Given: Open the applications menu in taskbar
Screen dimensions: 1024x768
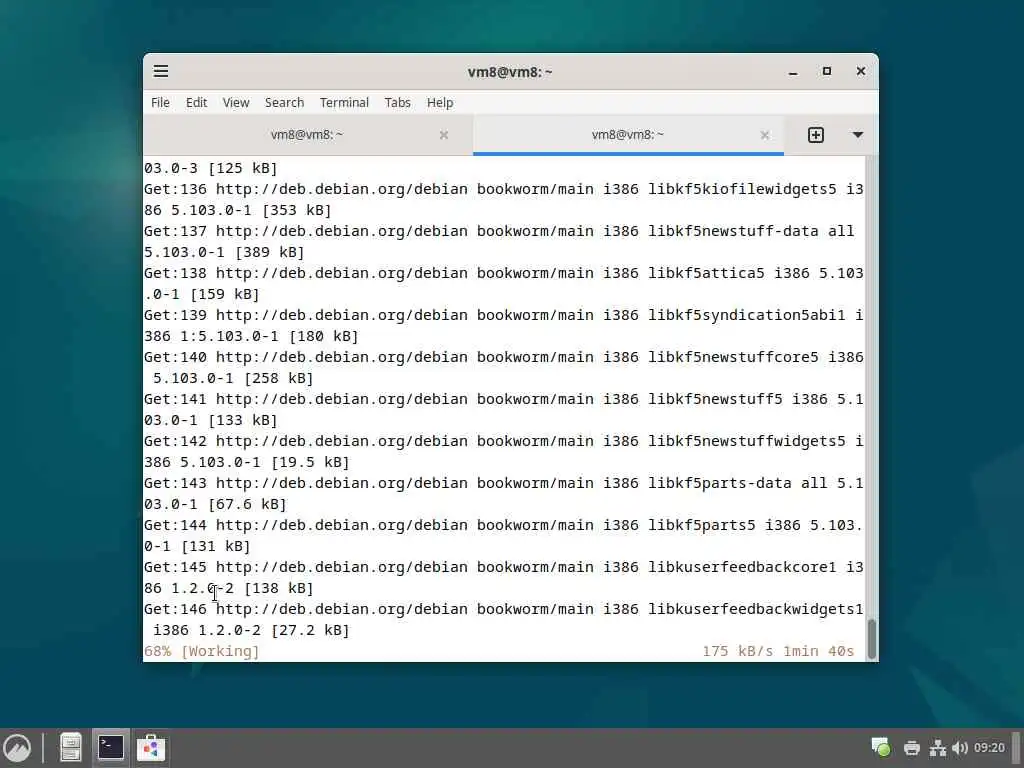Looking at the screenshot, I should (17, 748).
